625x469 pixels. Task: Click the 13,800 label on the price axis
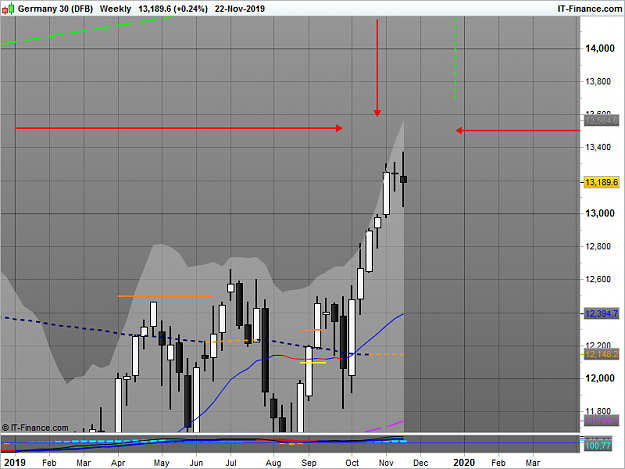pos(597,82)
